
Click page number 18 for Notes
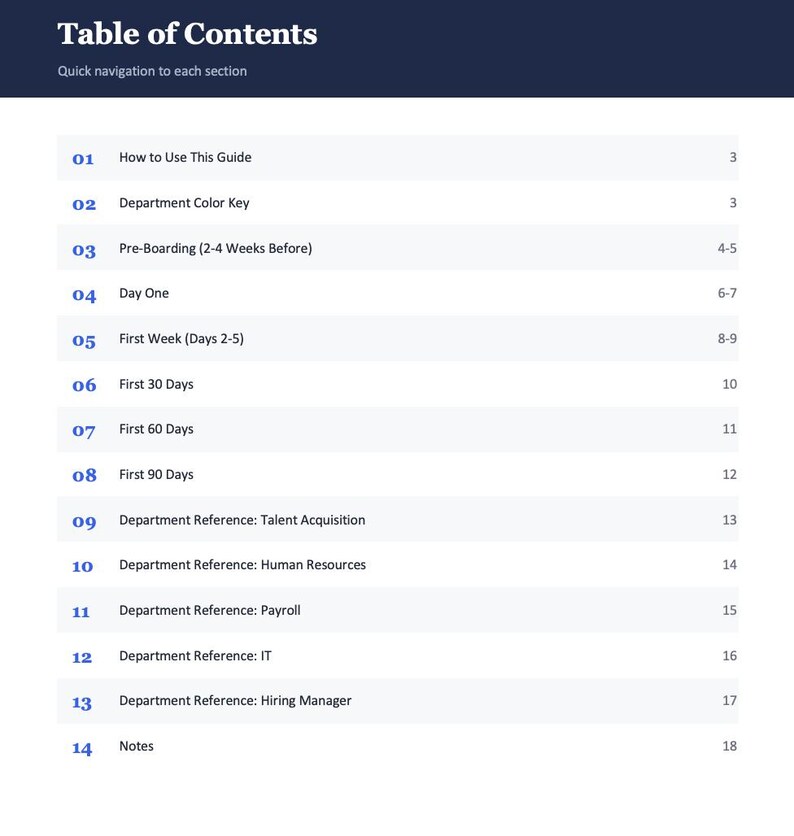(729, 746)
